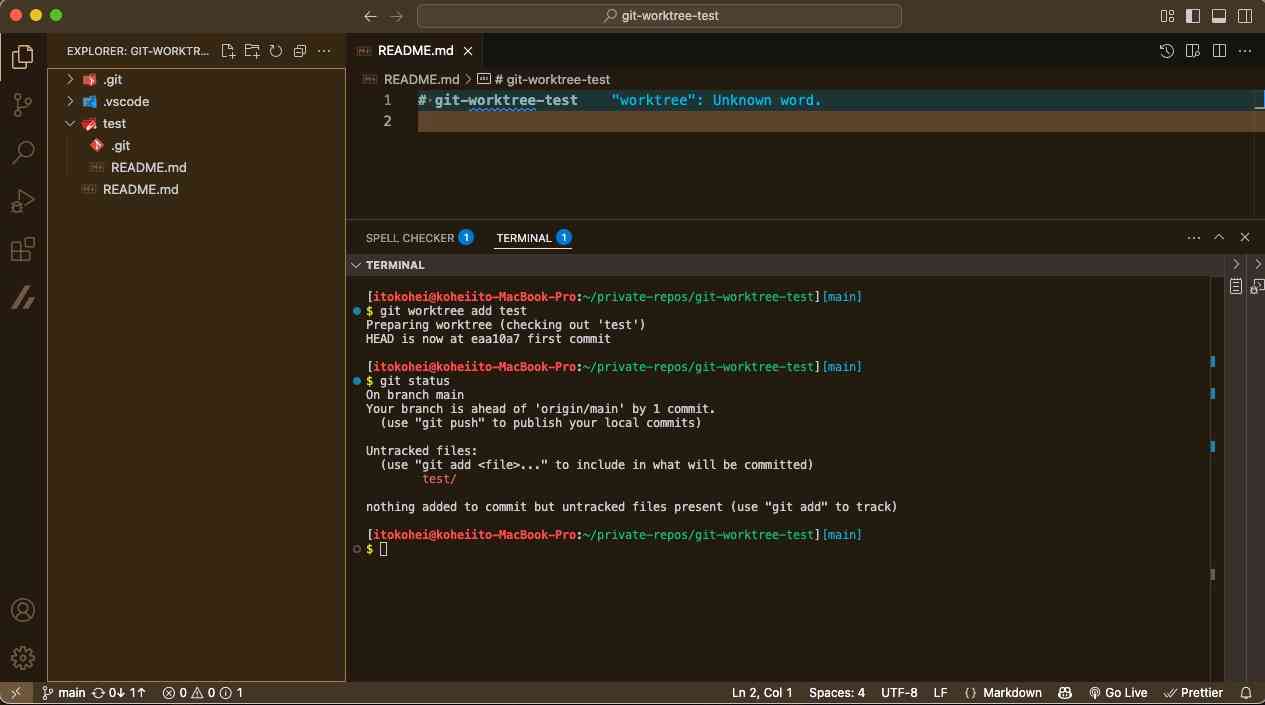1265x705 pixels.
Task: Refresh the Explorer file tree
Action: tap(276, 51)
